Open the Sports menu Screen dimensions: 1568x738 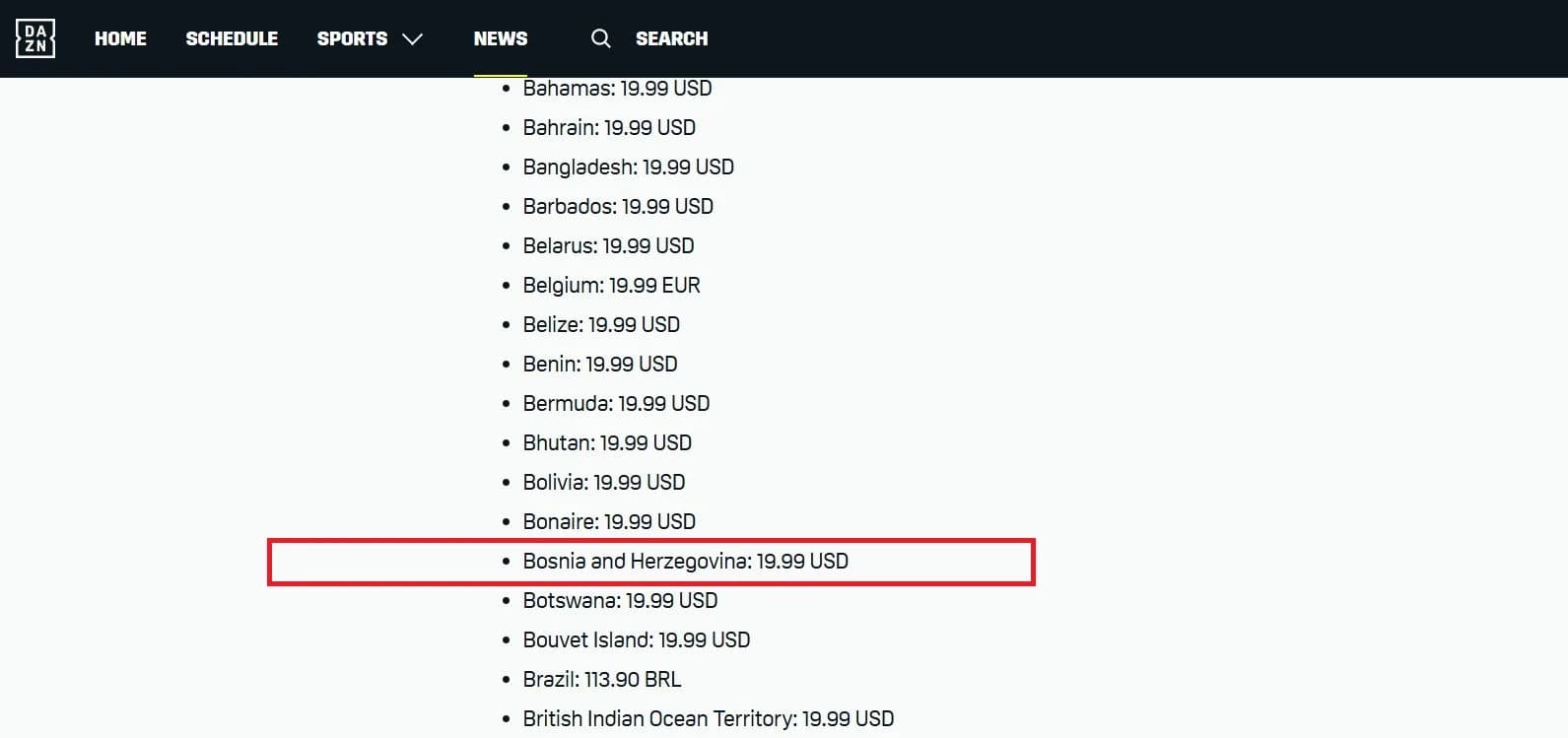coord(352,38)
